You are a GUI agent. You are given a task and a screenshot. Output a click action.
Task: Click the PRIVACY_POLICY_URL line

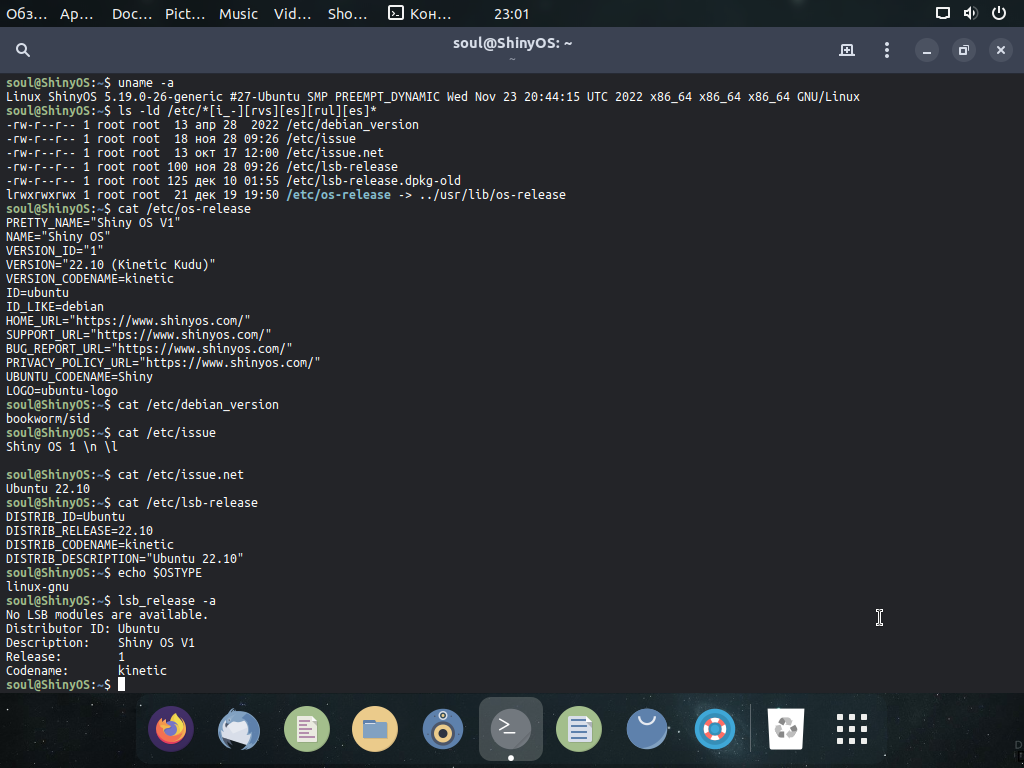(163, 362)
